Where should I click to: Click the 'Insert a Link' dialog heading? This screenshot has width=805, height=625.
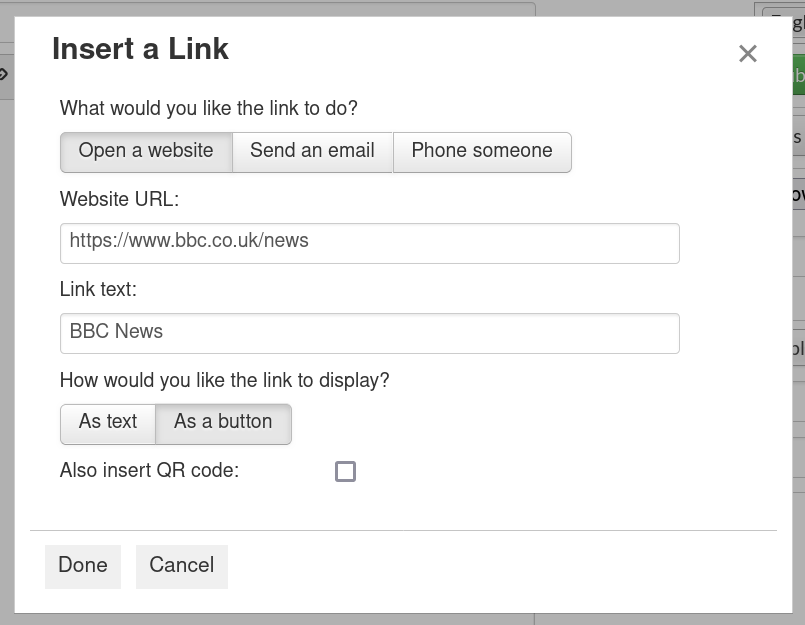(140, 49)
